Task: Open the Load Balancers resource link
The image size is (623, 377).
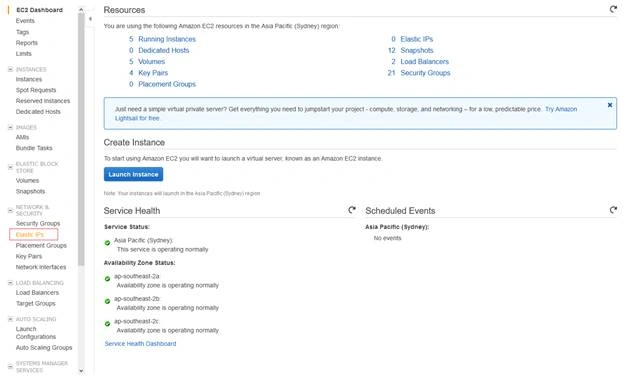Action: [x=424, y=61]
